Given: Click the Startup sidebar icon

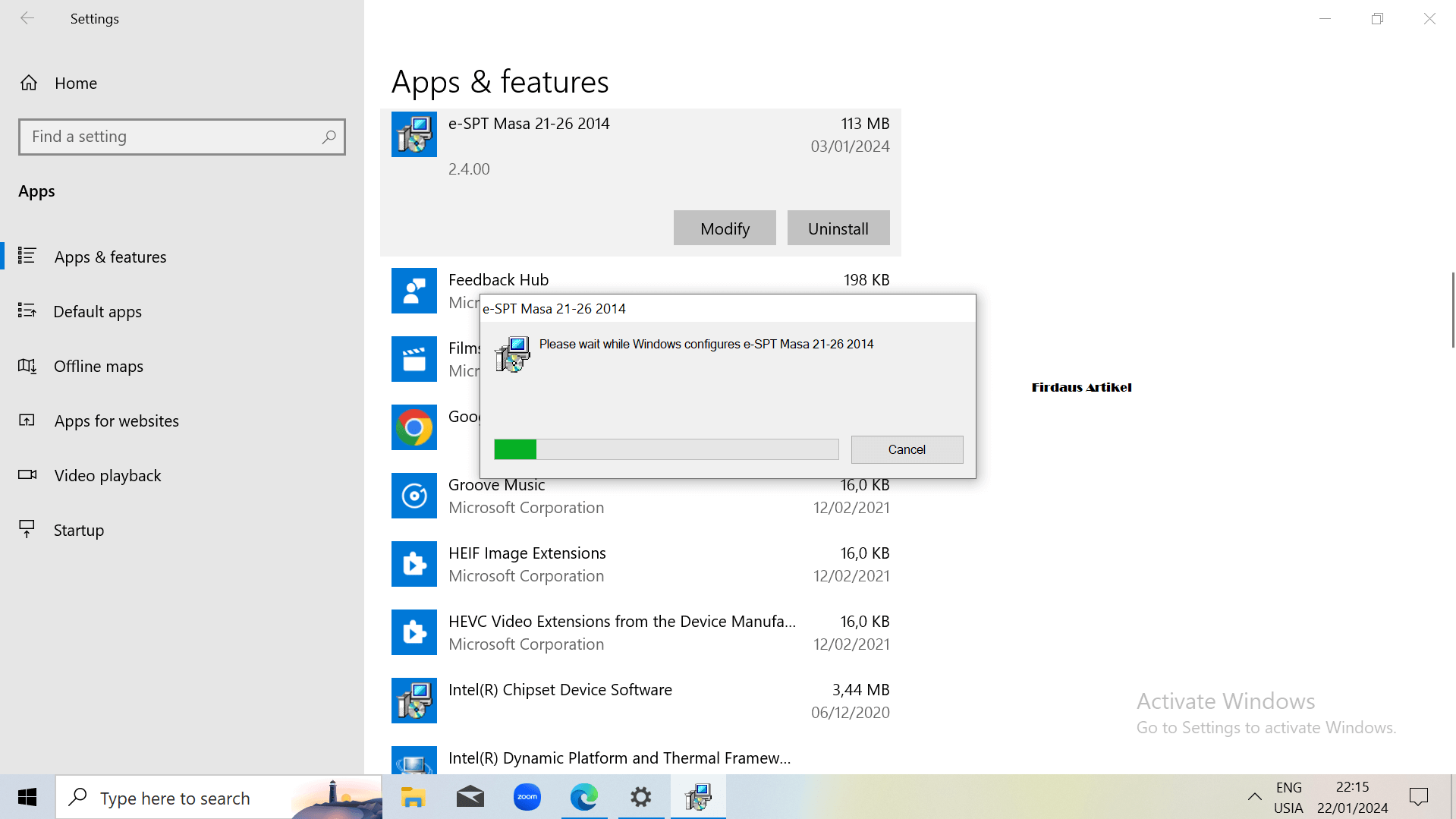Looking at the screenshot, I should 27,529.
